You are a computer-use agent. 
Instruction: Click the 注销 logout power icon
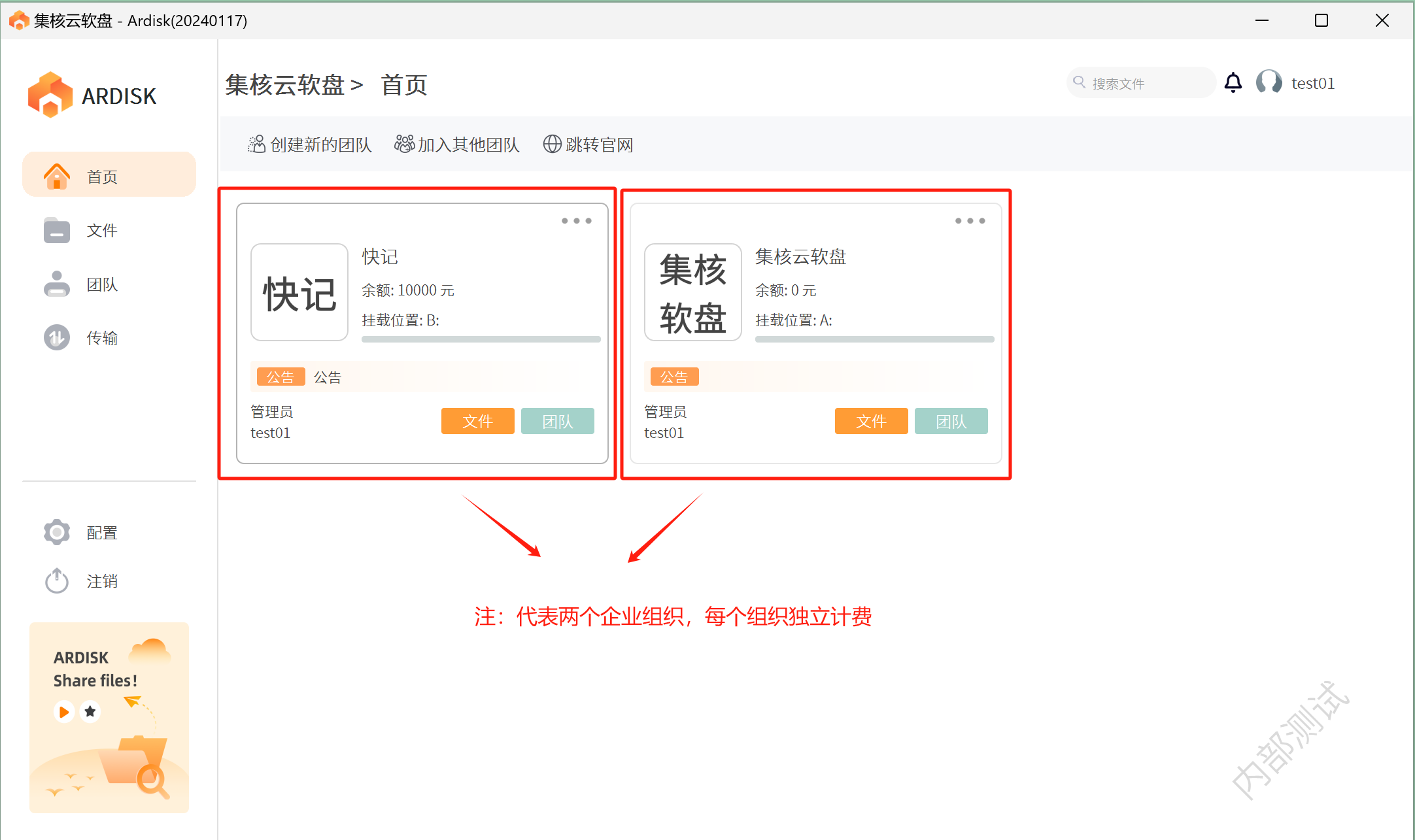click(x=58, y=580)
